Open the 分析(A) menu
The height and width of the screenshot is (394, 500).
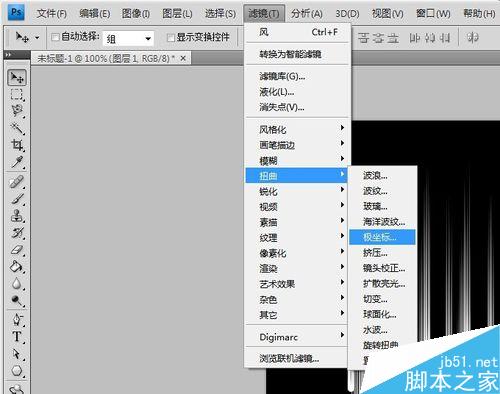click(x=307, y=13)
